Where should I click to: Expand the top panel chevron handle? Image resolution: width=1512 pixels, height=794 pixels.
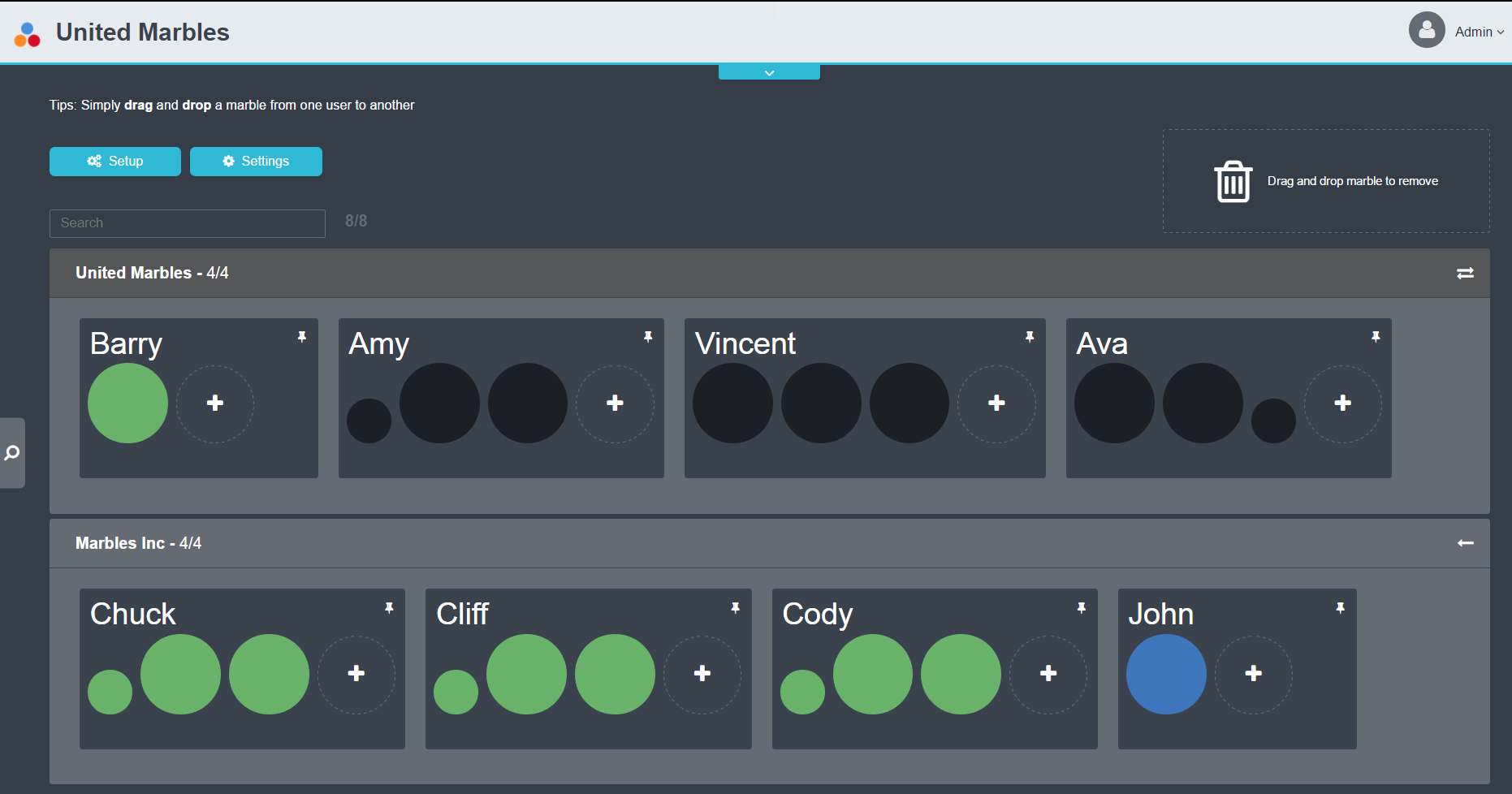point(769,72)
